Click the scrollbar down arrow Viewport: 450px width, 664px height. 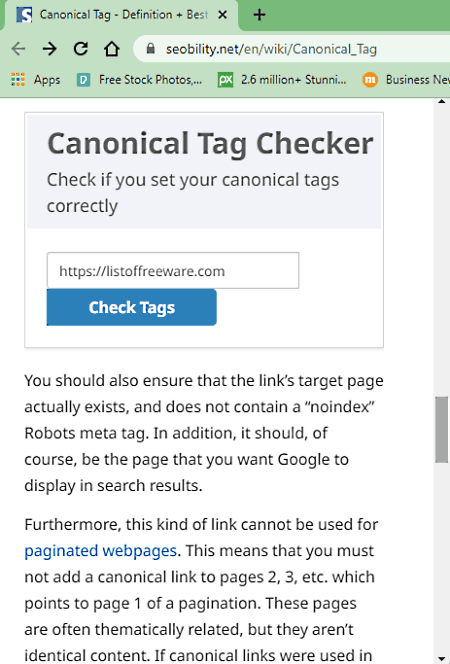pyautogui.click(x=442, y=660)
